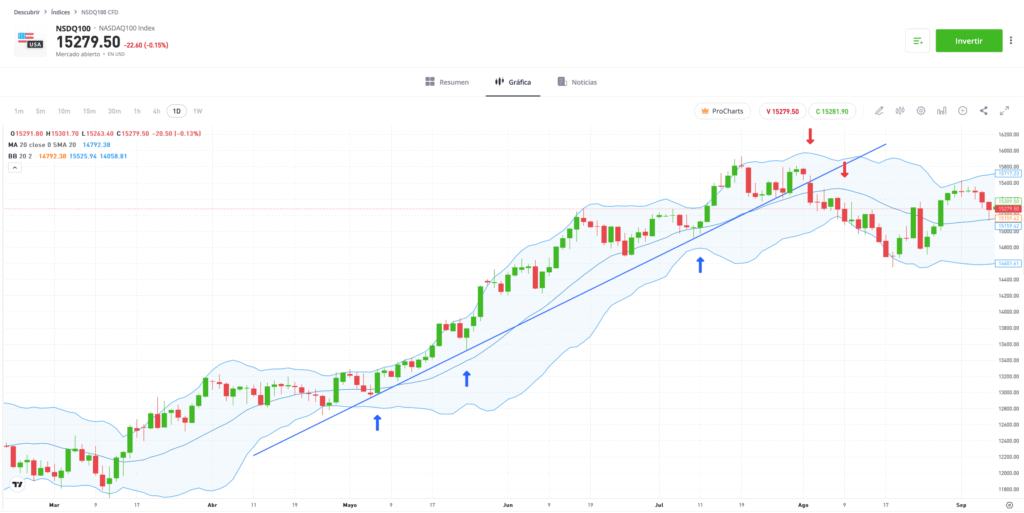Click the Mayo label on time axis
The height and width of the screenshot is (513, 1024).
click(x=349, y=505)
